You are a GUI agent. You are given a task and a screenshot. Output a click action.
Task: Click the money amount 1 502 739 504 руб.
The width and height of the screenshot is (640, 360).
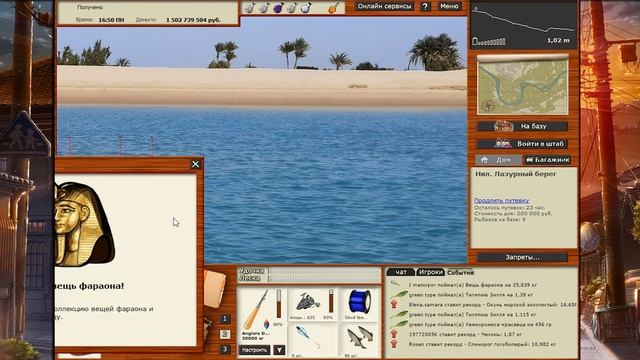193,20
